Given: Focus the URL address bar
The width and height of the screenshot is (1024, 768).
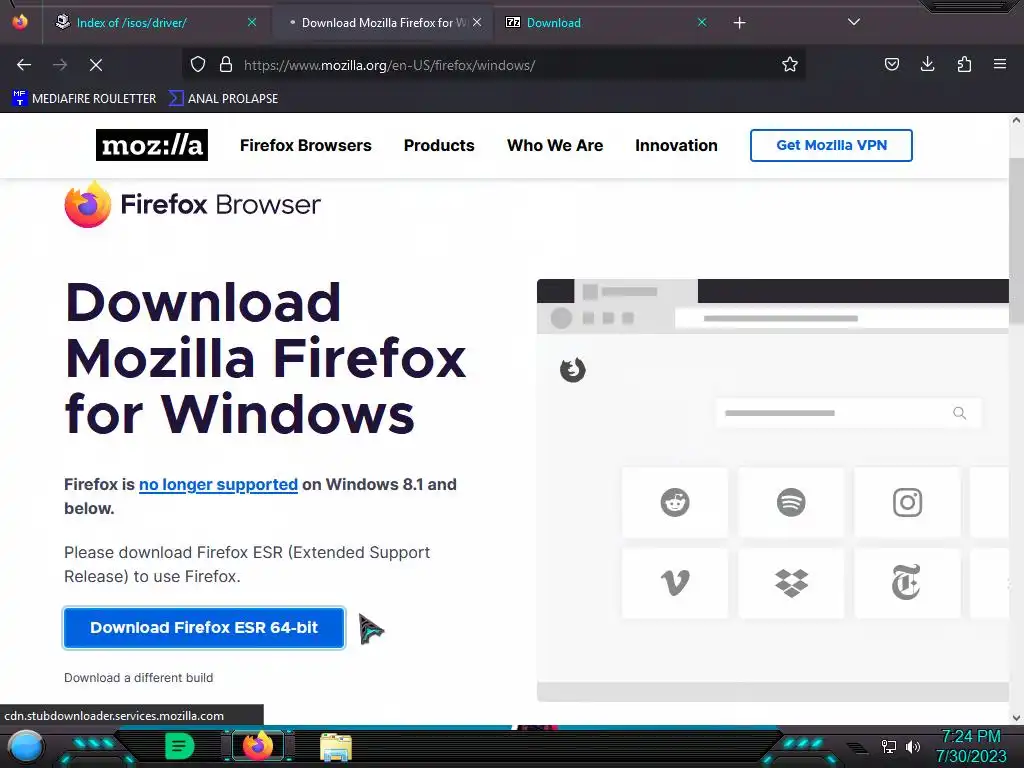Looking at the screenshot, I should 496,65.
